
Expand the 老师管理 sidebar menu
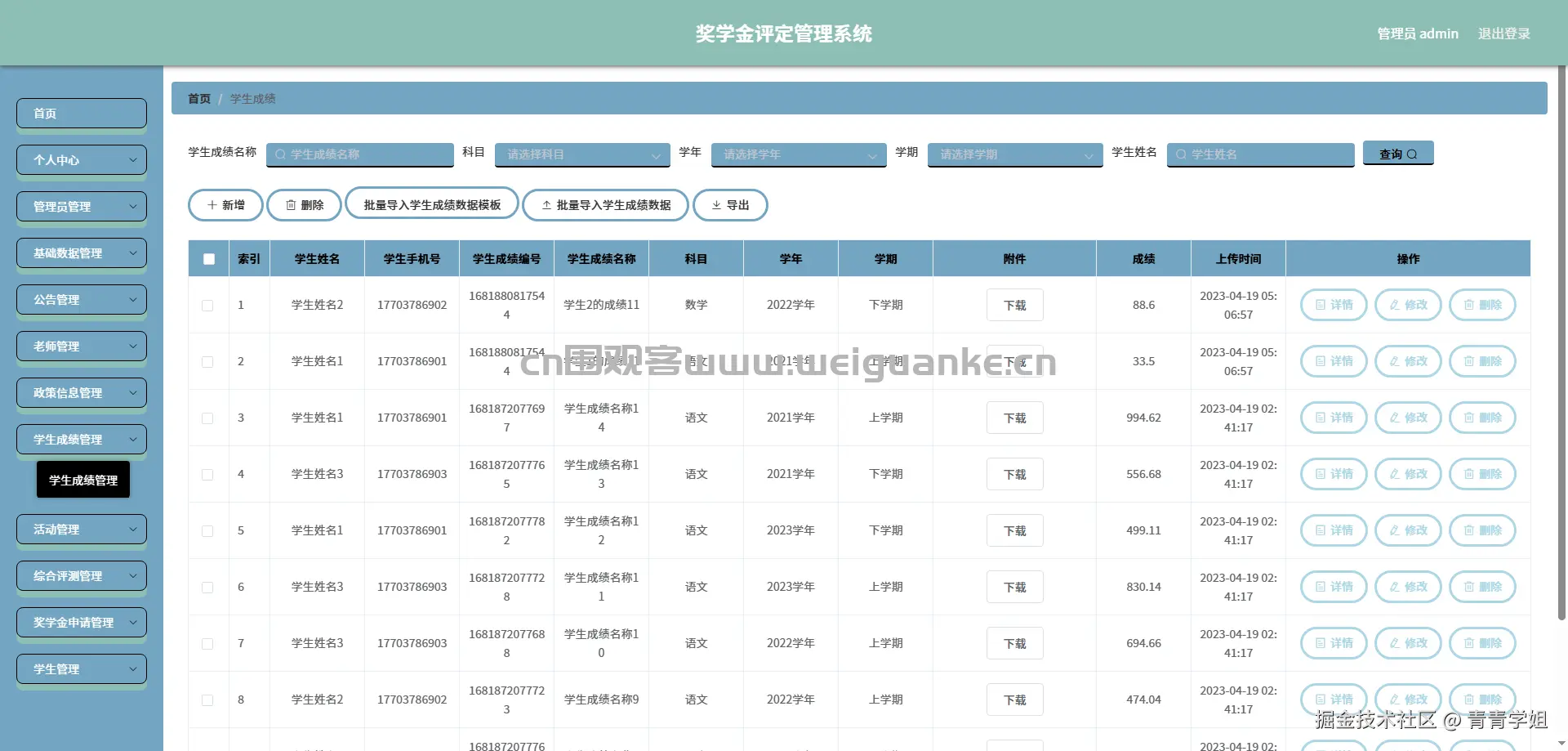[x=82, y=346]
